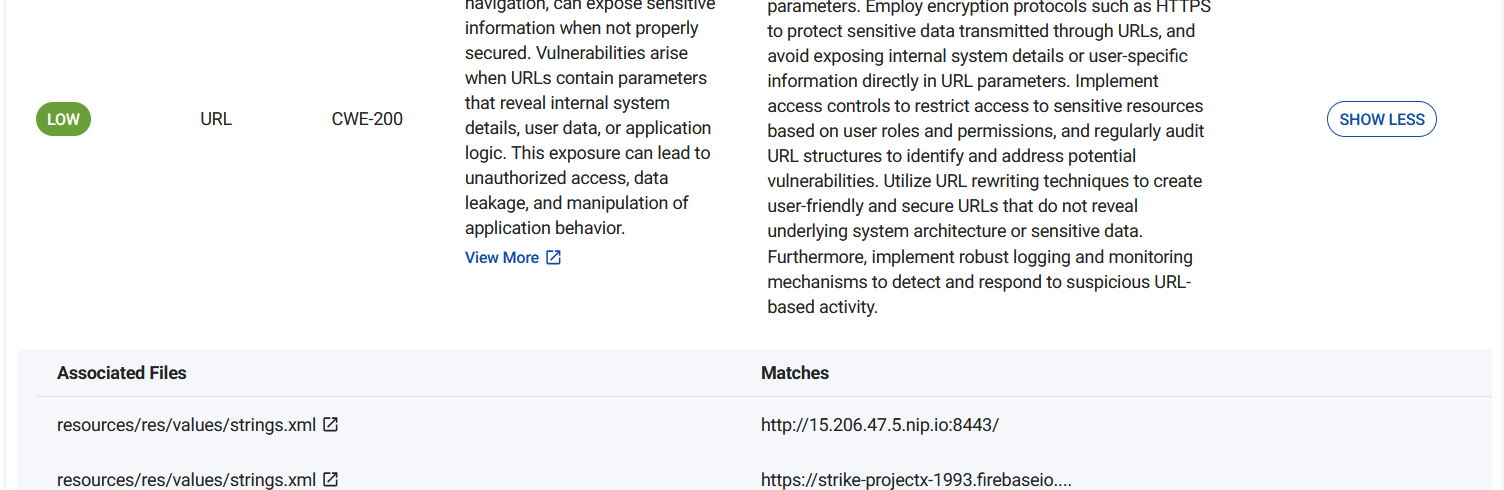
Task: Click the 'based activity.' closing remediation text
Action: [822, 307]
